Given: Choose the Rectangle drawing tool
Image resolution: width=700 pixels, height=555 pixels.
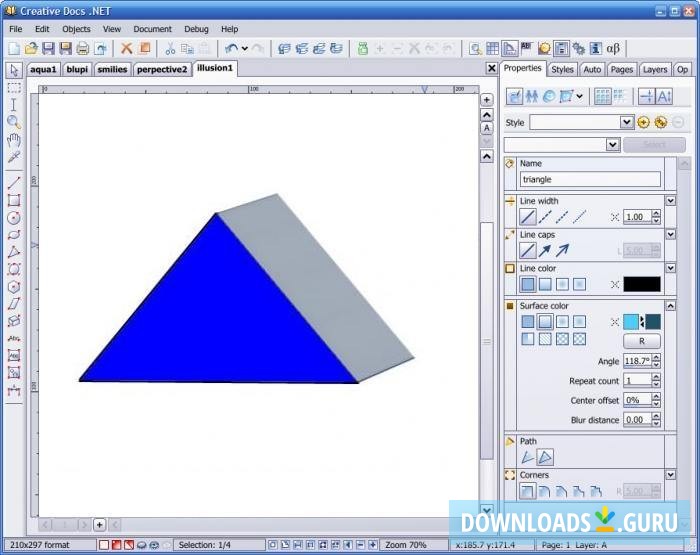Looking at the screenshot, I should coord(14,200).
